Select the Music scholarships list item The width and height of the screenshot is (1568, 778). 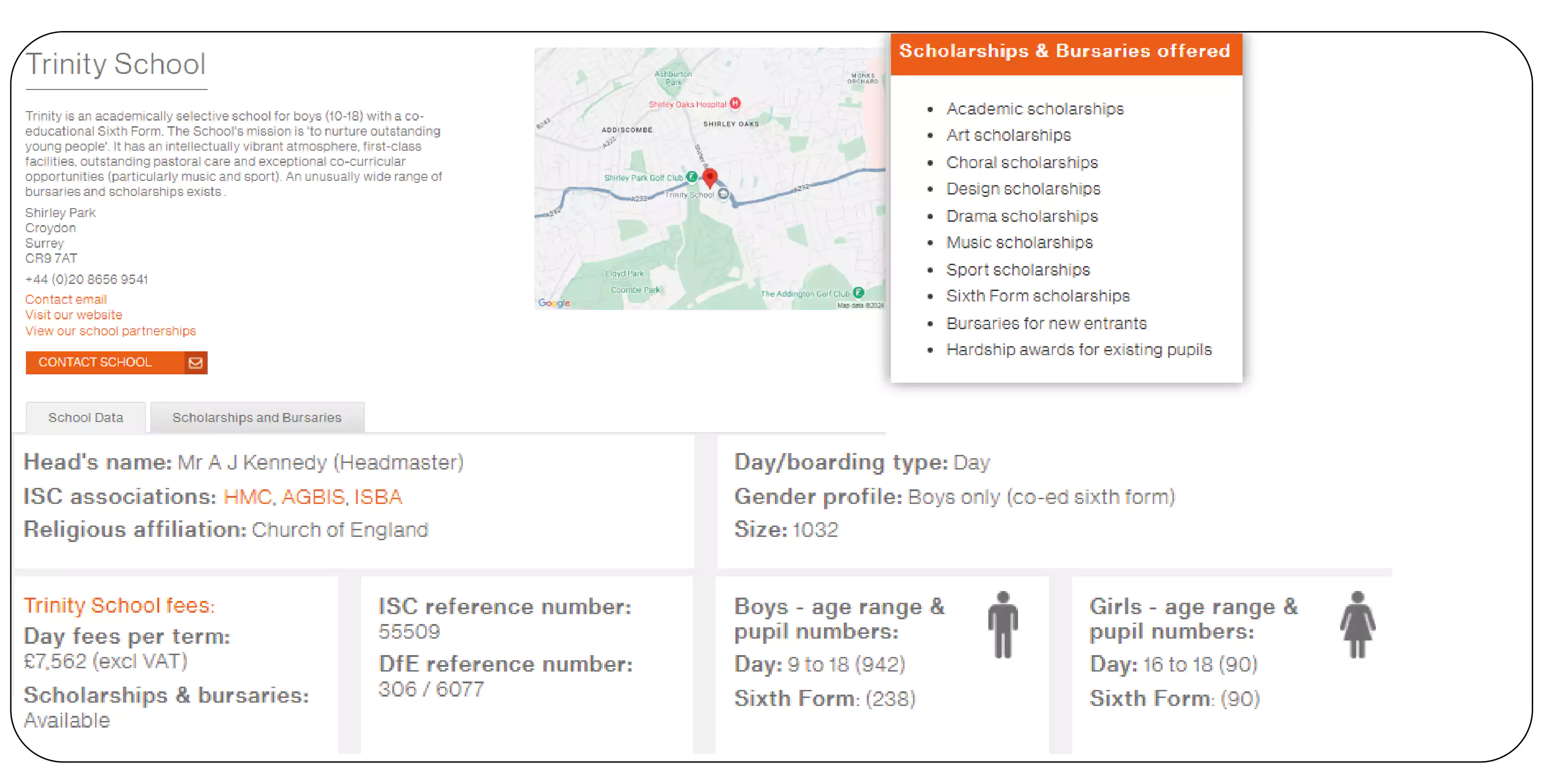[x=1019, y=242]
